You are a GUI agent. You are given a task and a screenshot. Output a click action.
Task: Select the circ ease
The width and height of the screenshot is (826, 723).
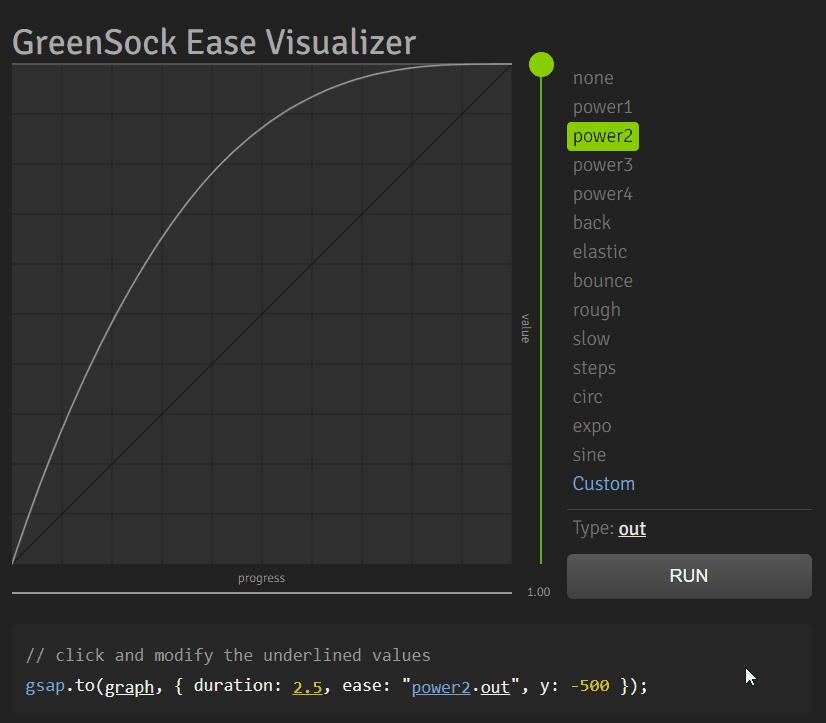(587, 397)
